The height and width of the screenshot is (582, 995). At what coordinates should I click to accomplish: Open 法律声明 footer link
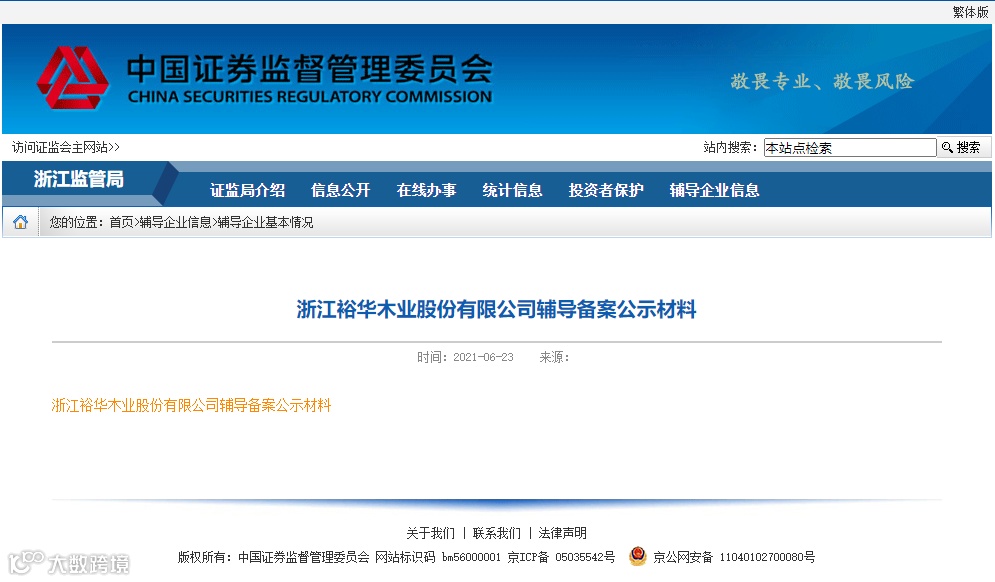pos(563,533)
